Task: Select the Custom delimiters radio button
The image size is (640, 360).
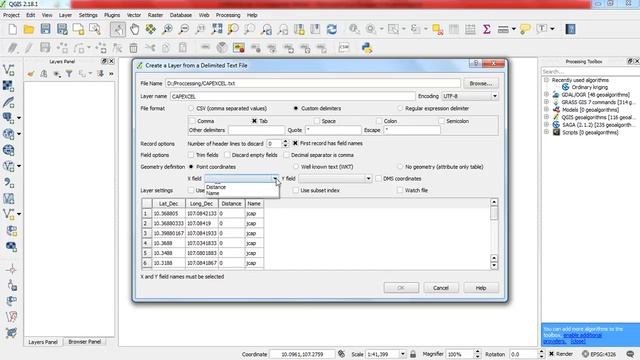Action: pyautogui.click(x=296, y=109)
